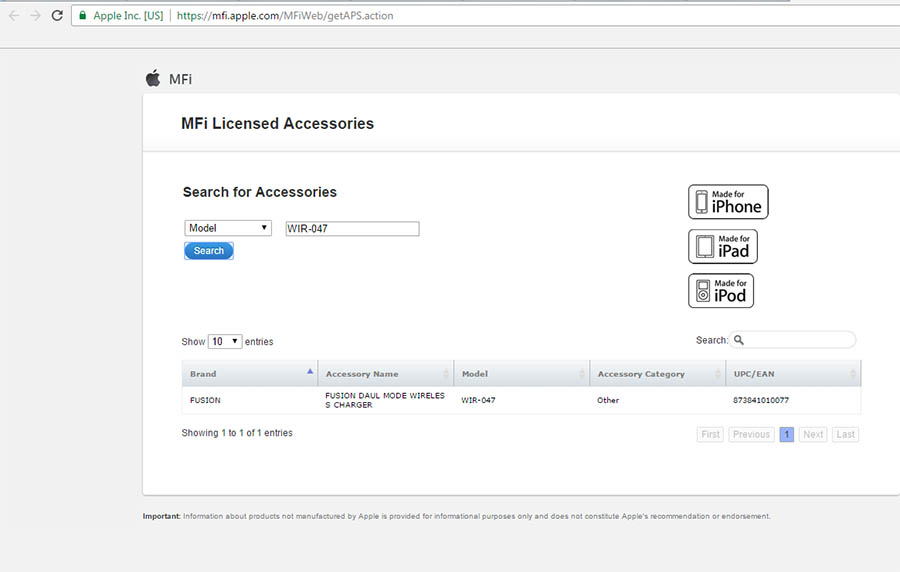The image size is (900, 572).
Task: Click the browser back arrow
Action: pos(14,15)
